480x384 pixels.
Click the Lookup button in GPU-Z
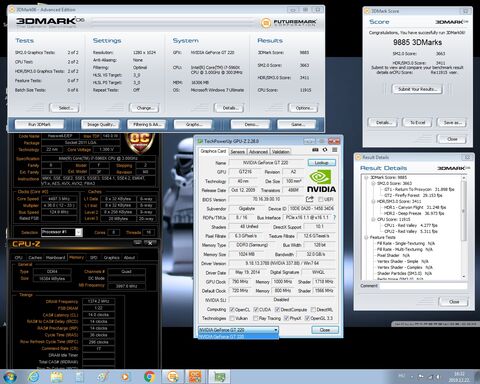(x=322, y=163)
